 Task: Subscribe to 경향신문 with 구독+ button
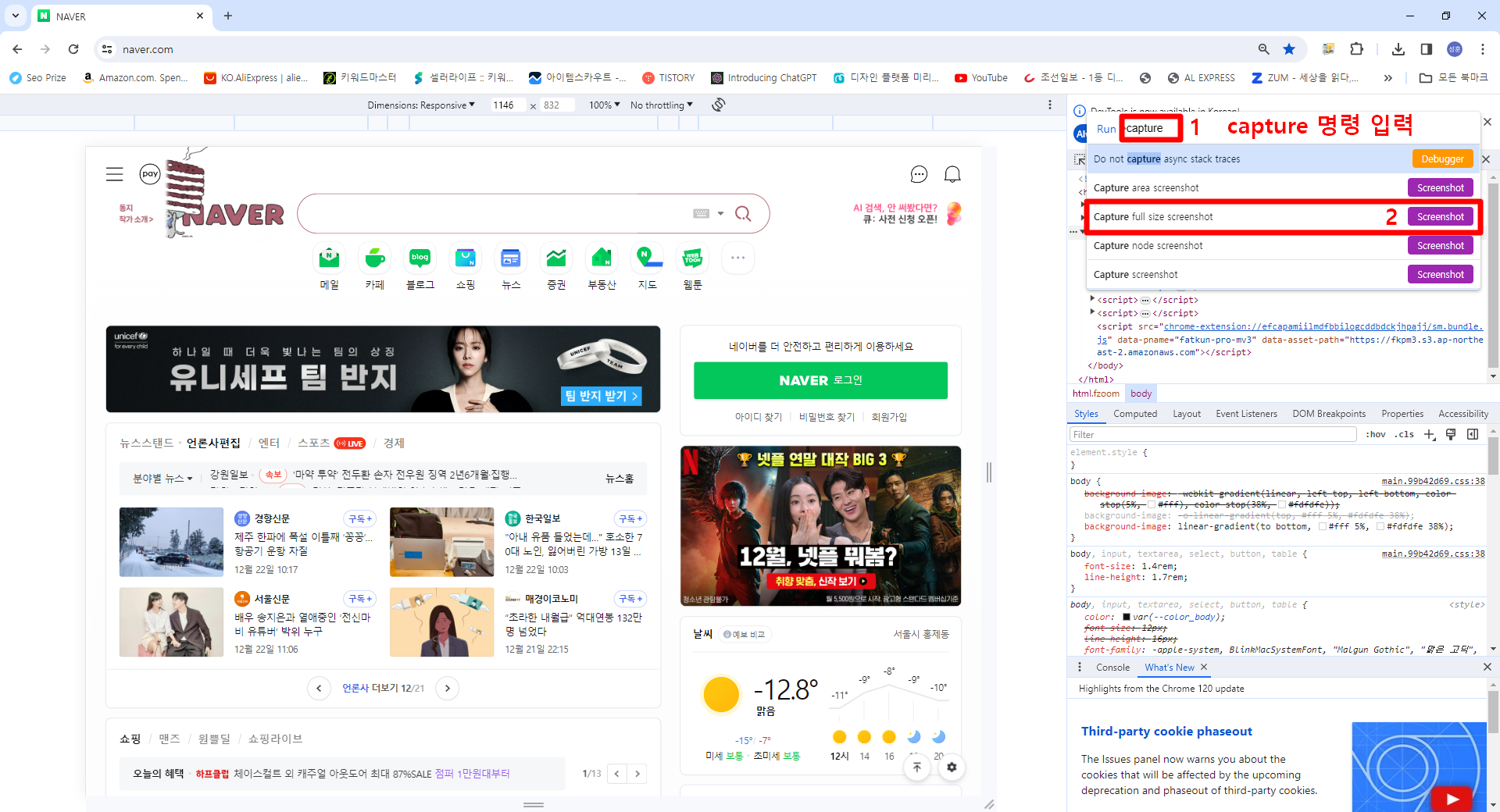[359, 518]
